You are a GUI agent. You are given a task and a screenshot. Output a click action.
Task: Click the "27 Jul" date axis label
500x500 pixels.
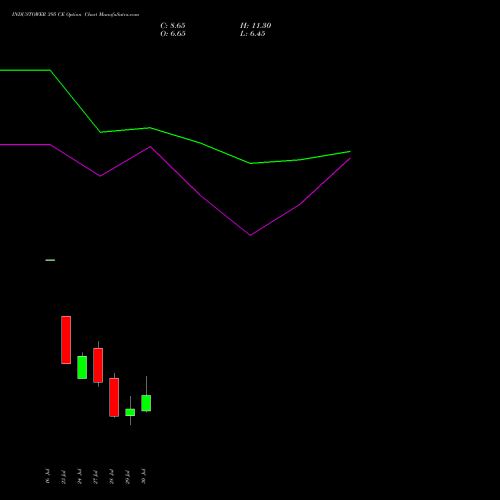(x=95, y=477)
